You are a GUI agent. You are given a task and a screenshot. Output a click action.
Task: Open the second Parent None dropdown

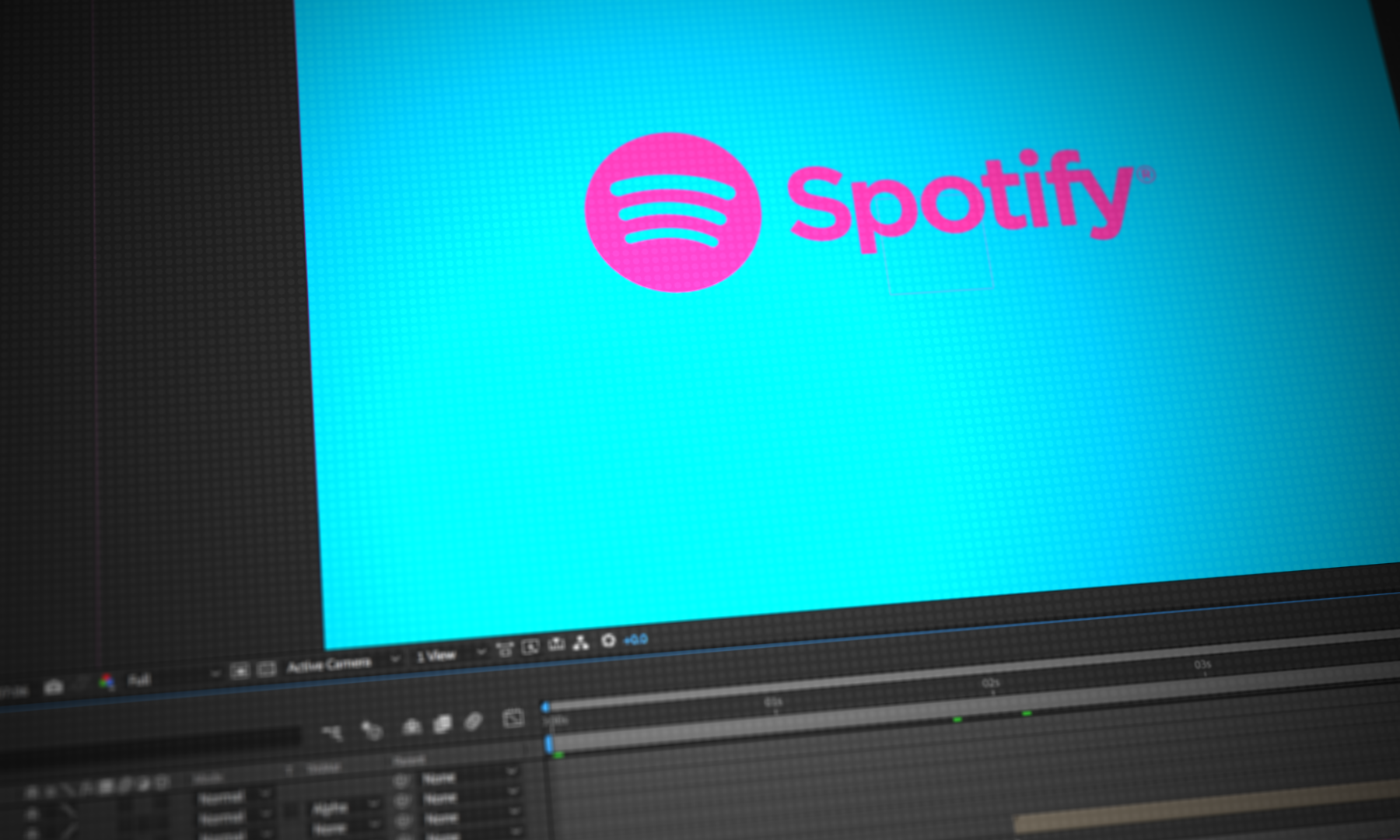coord(471,797)
